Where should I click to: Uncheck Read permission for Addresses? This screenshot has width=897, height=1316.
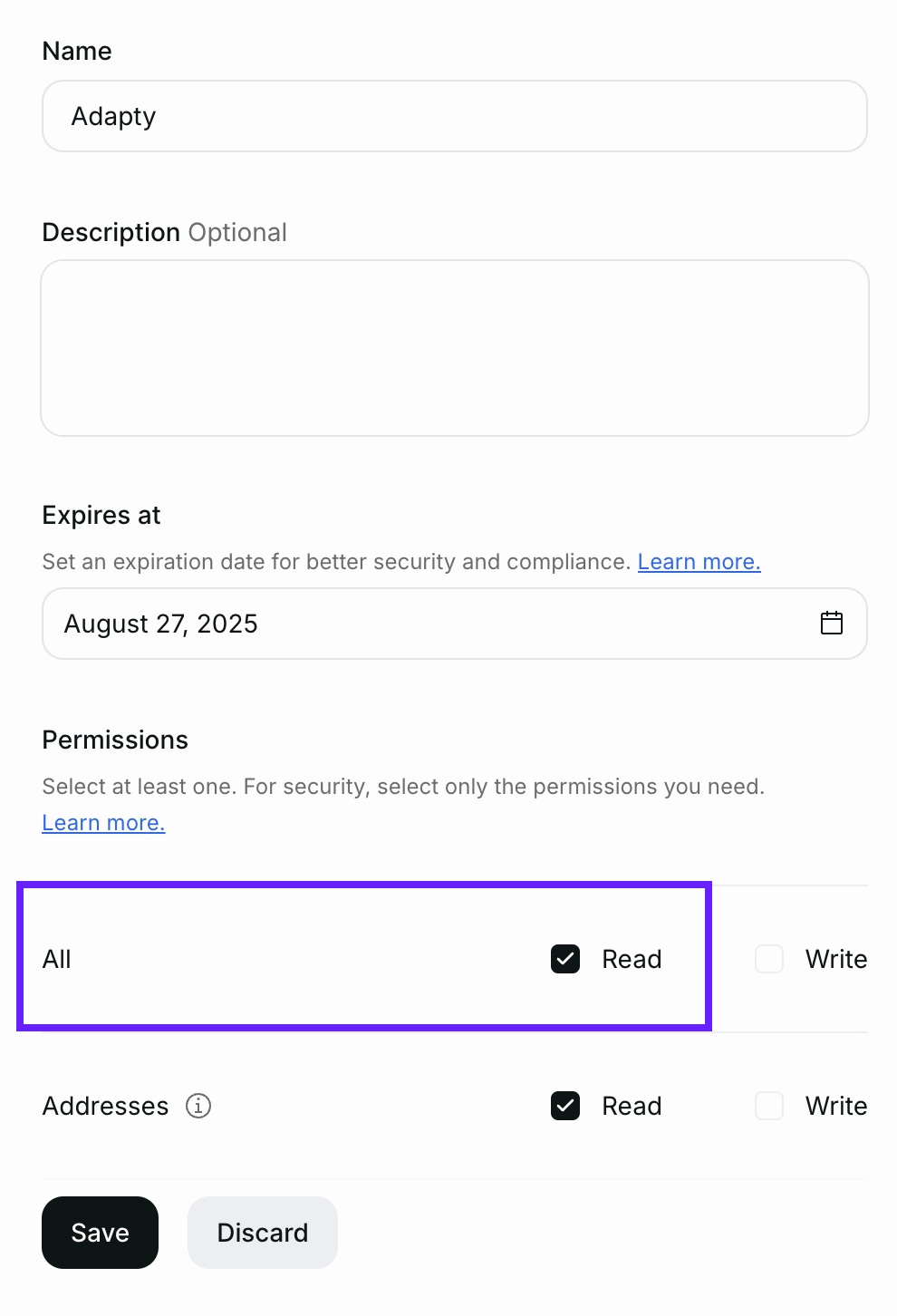coord(564,1106)
